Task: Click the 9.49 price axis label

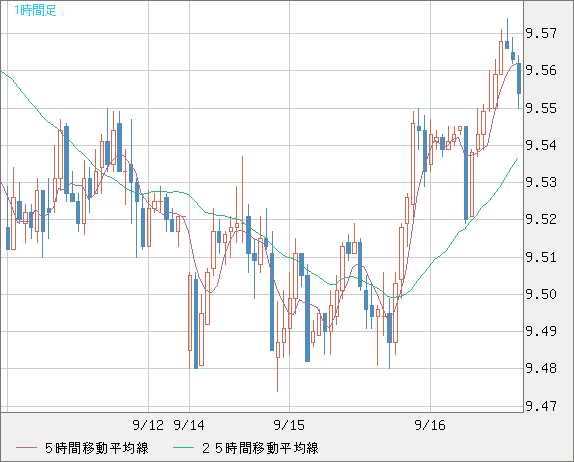Action: [x=541, y=331]
